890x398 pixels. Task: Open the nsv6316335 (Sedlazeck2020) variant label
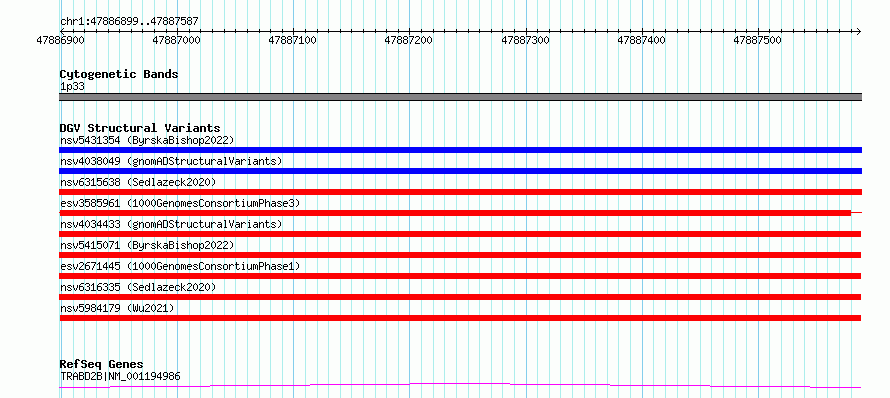tap(138, 287)
